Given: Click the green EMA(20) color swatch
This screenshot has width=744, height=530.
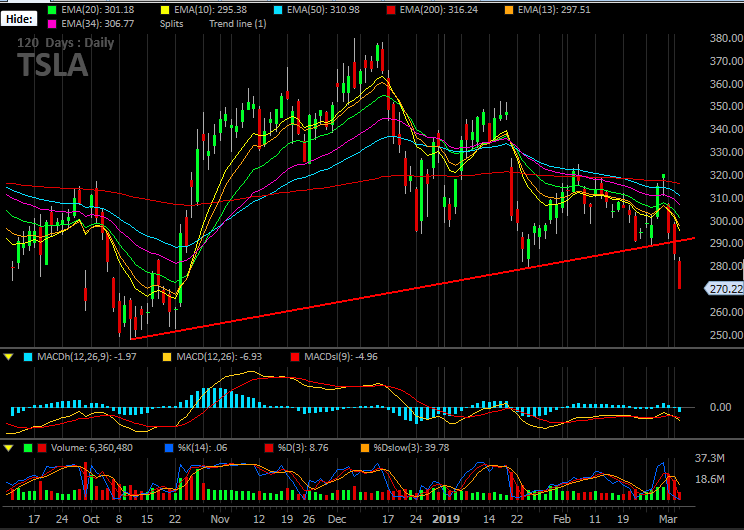Looking at the screenshot, I should [x=52, y=9].
